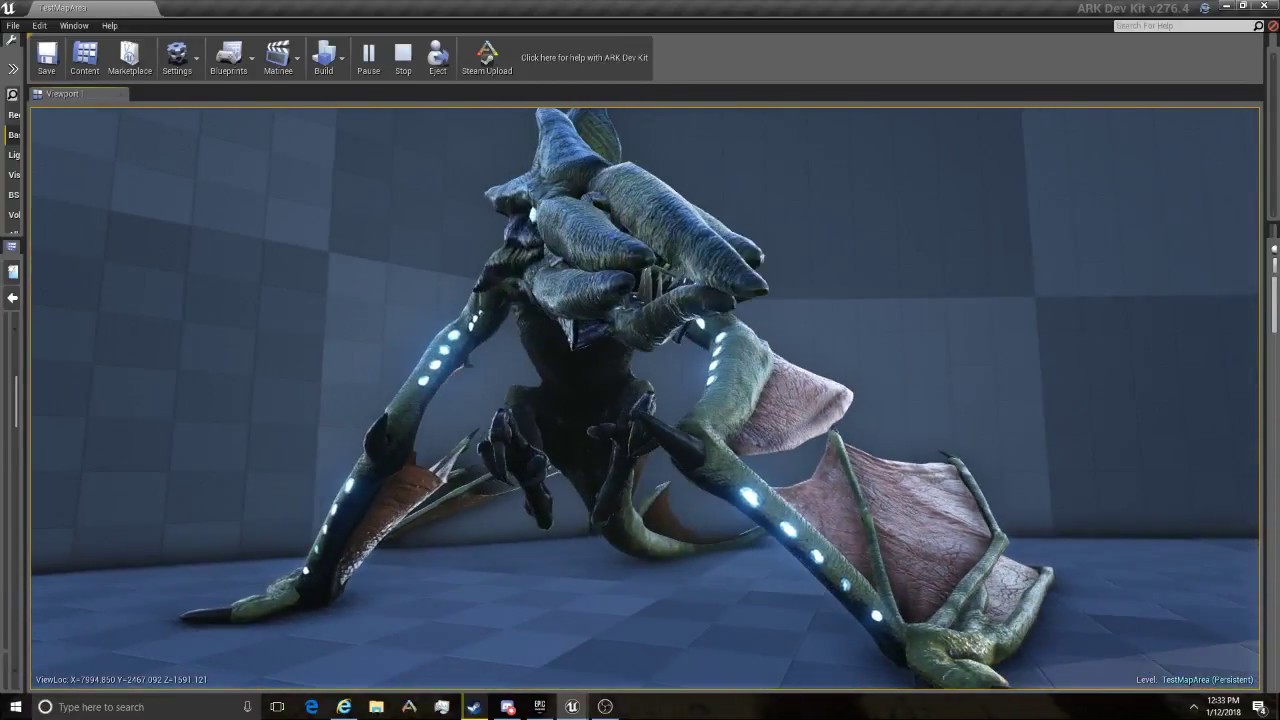
Task: Click the ViewLoc coordinates readout
Action: pos(121,680)
